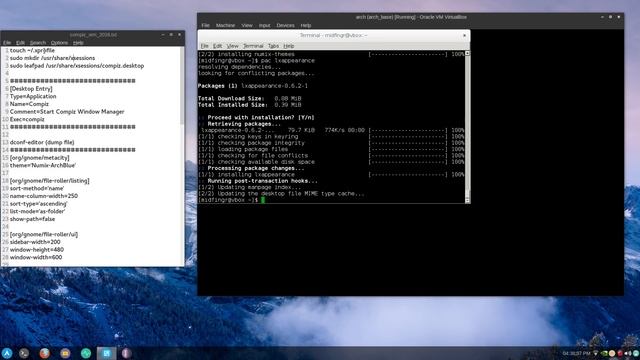Close the Leafpad text editor window

(x=179, y=35)
